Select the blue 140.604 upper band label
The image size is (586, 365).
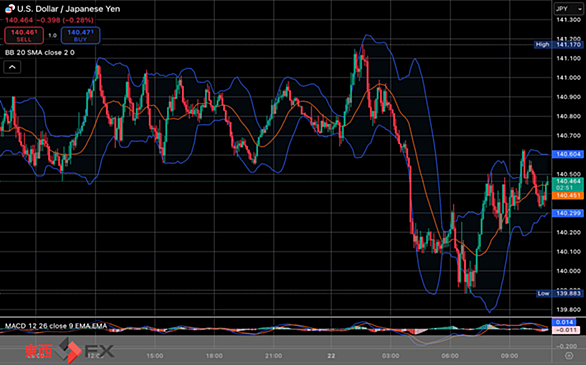(568, 154)
